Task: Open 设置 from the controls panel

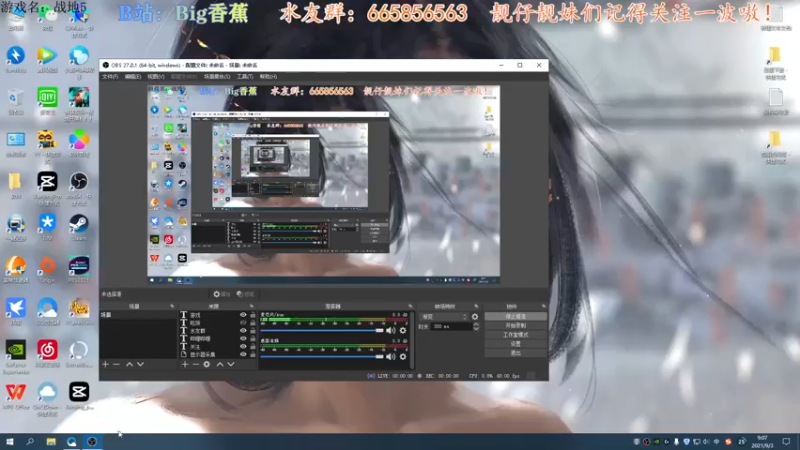Action: 515,344
